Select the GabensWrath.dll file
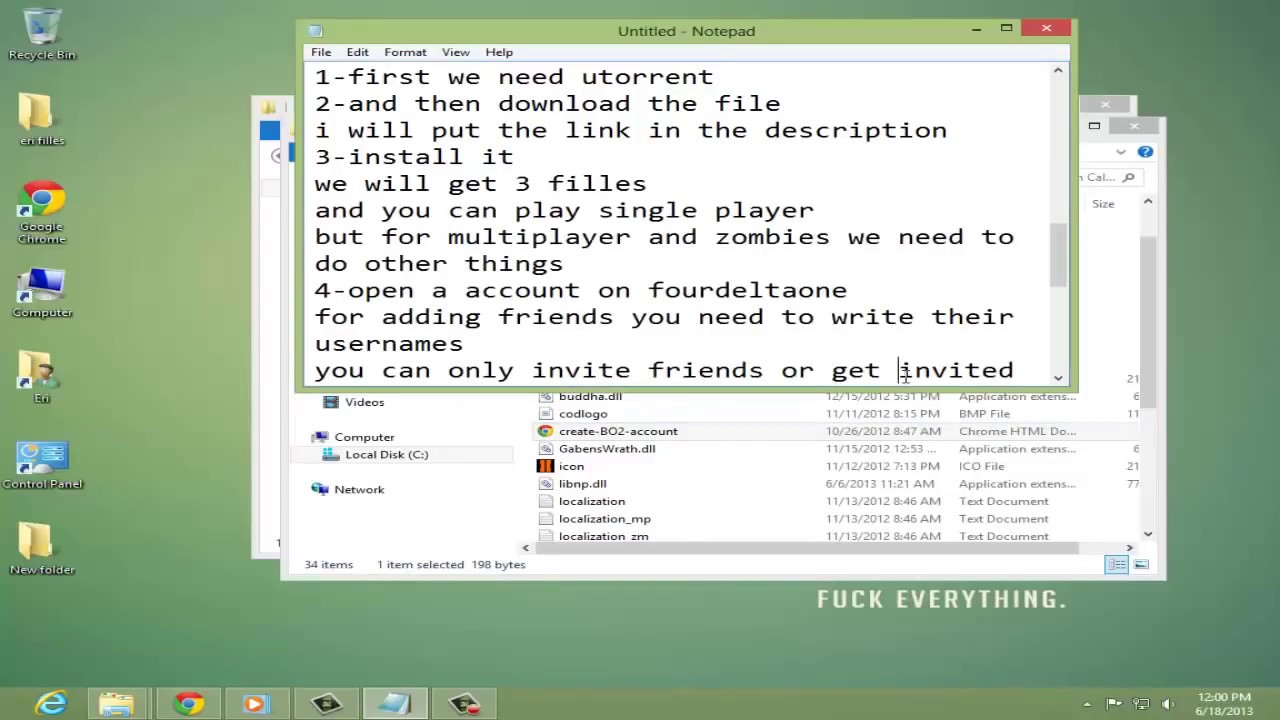 coord(607,449)
